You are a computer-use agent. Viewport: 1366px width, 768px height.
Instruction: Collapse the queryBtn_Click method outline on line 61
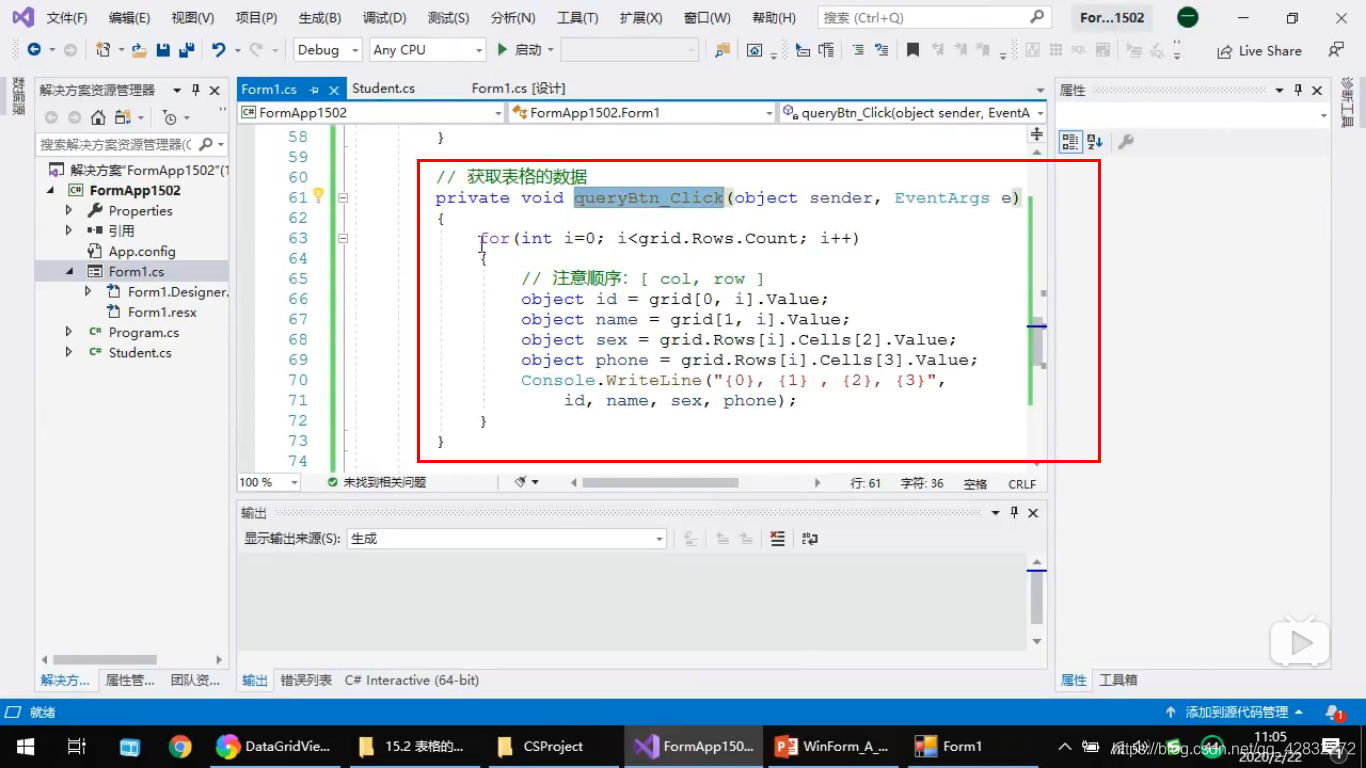(x=343, y=198)
